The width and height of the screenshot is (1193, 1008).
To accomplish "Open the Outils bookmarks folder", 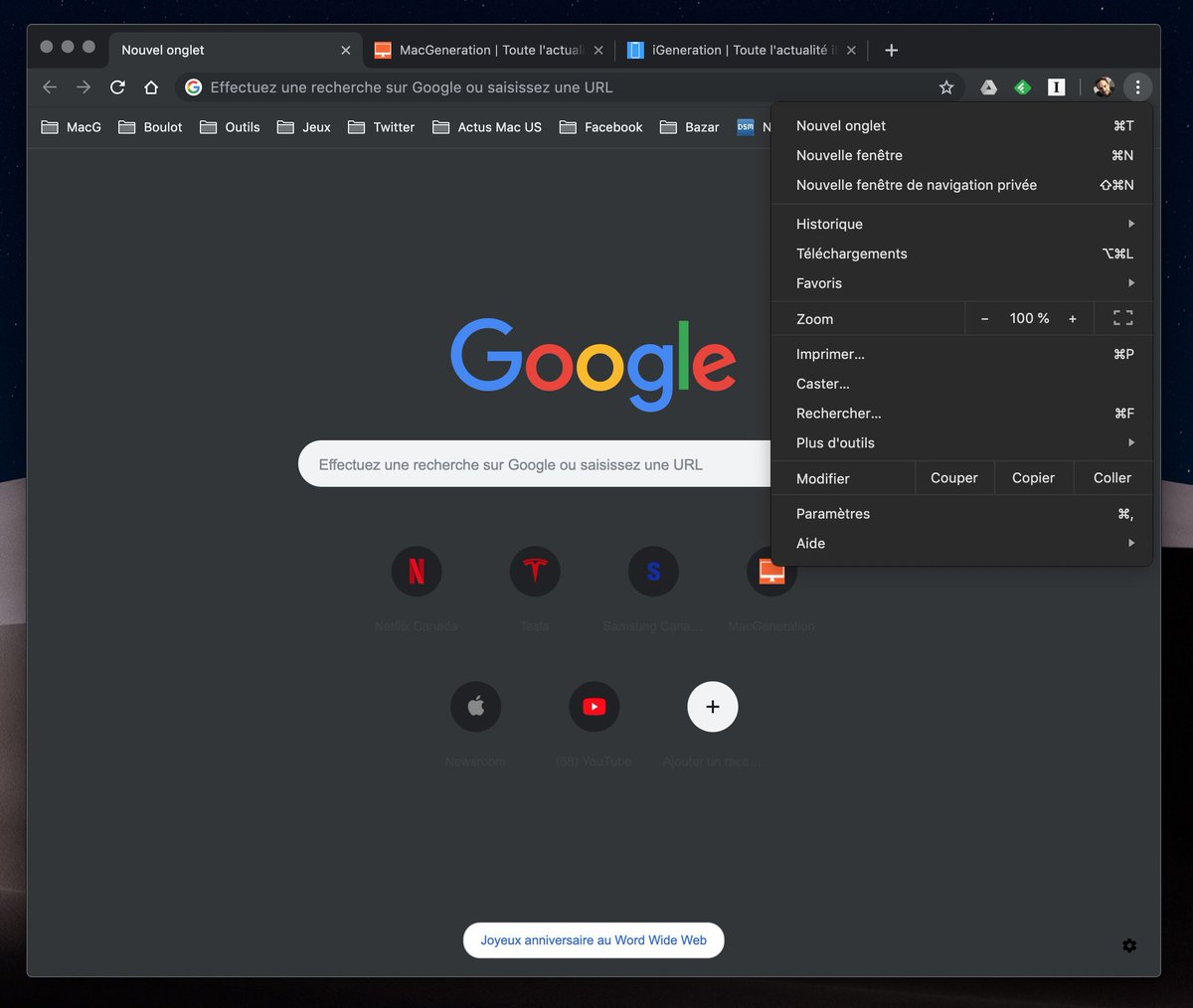I will coord(230,127).
